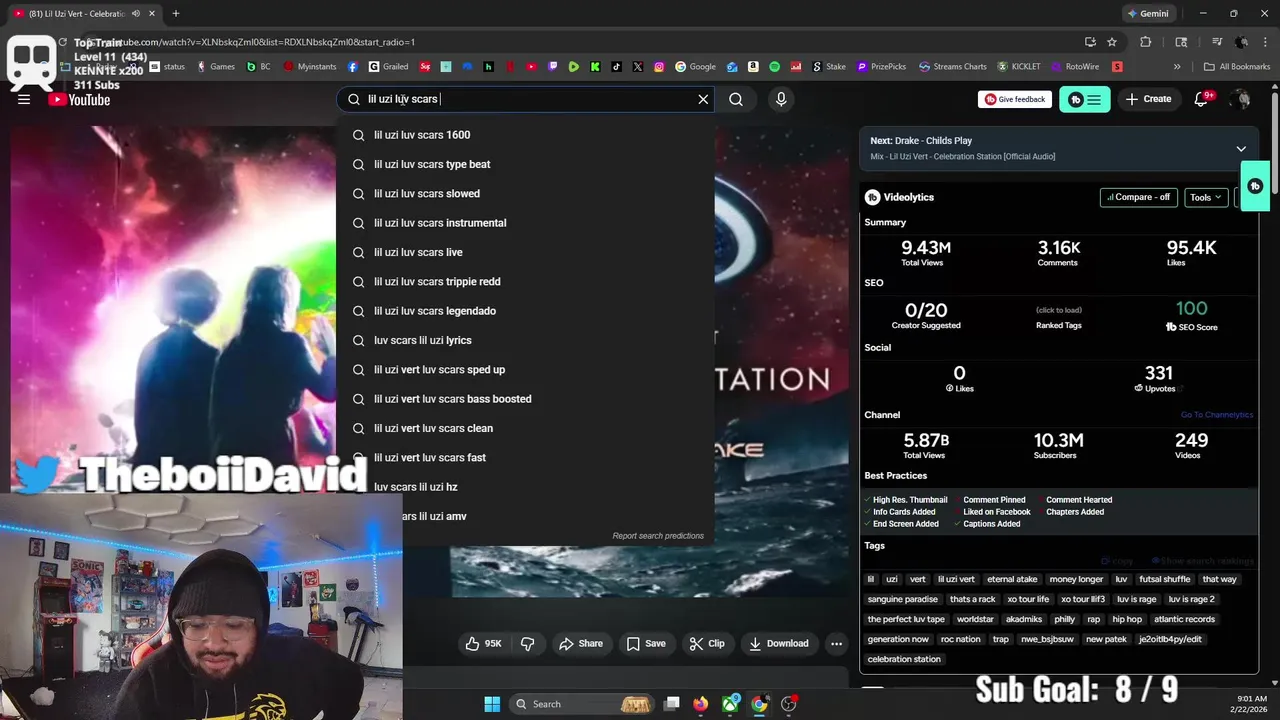Click the 'eternal atake' tag
The height and width of the screenshot is (720, 1280).
[1012, 579]
